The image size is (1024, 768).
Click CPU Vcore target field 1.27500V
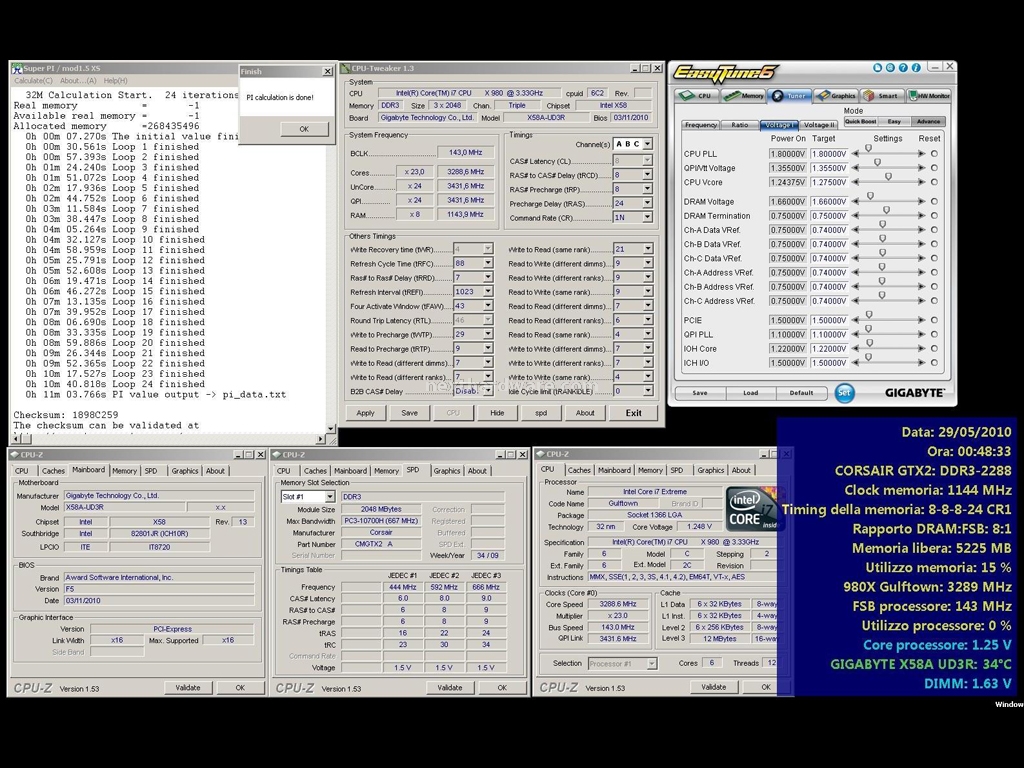[829, 183]
